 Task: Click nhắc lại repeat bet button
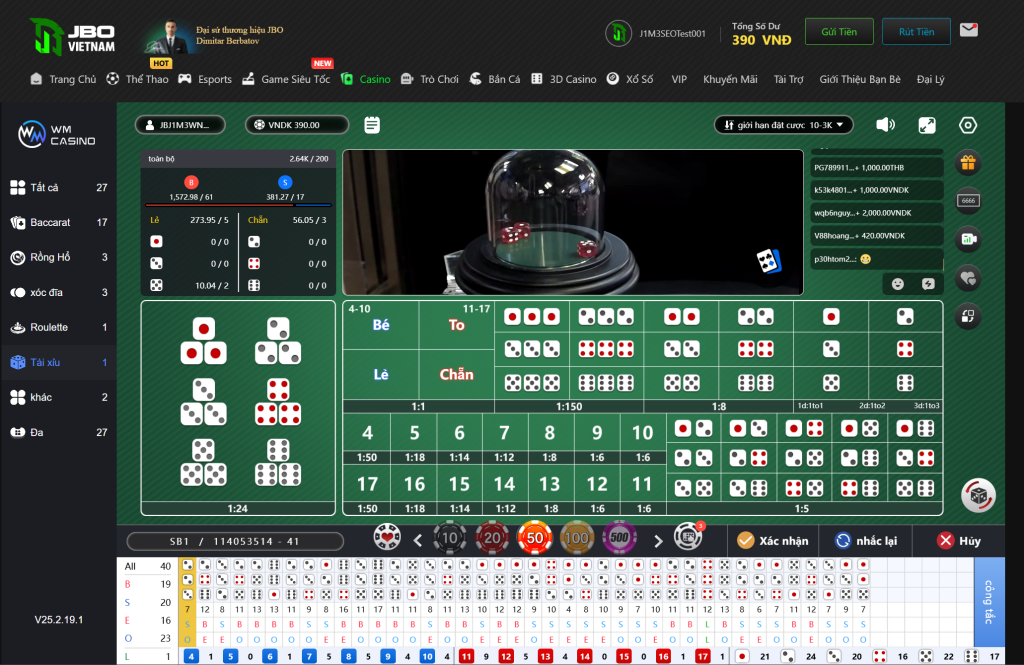[866, 540]
